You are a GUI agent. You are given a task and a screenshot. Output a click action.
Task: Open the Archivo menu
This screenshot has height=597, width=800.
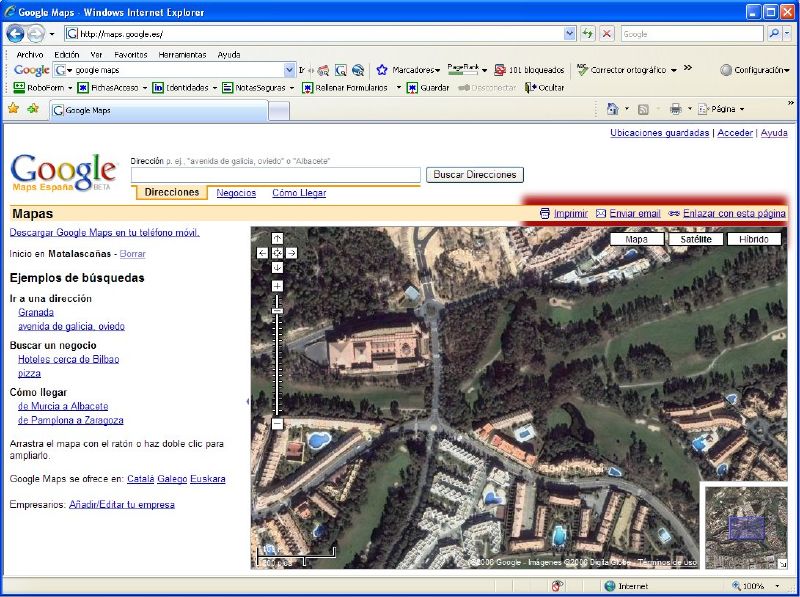(30, 55)
